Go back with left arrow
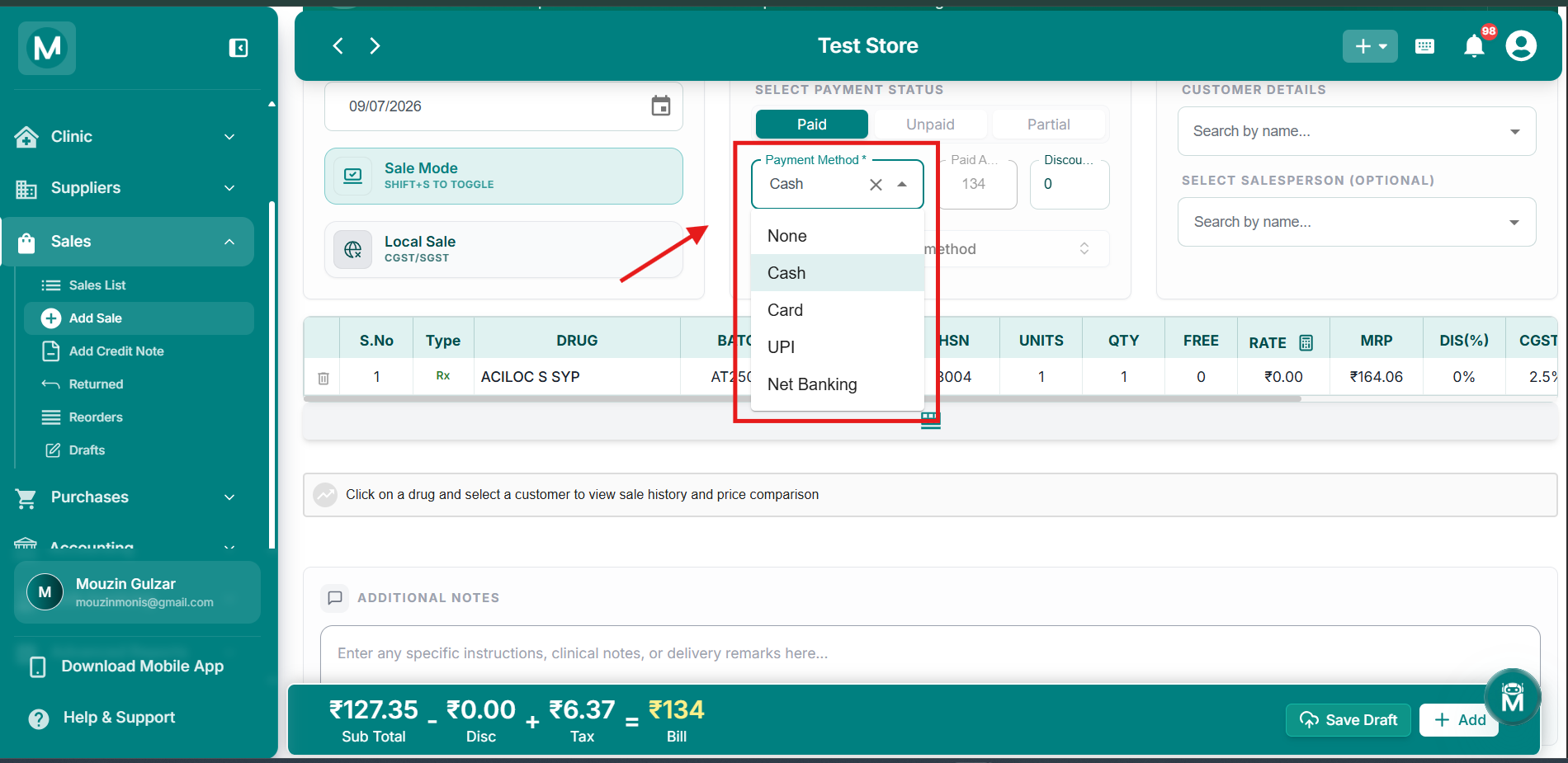The width and height of the screenshot is (1568, 763). [338, 45]
